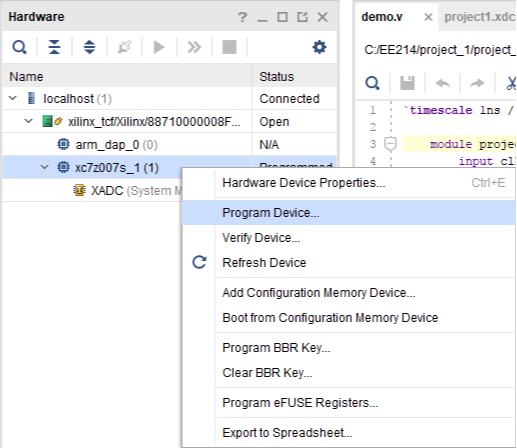This screenshot has height=448, width=517.
Task: Choose Program Device from context menu
Action: 349,213
